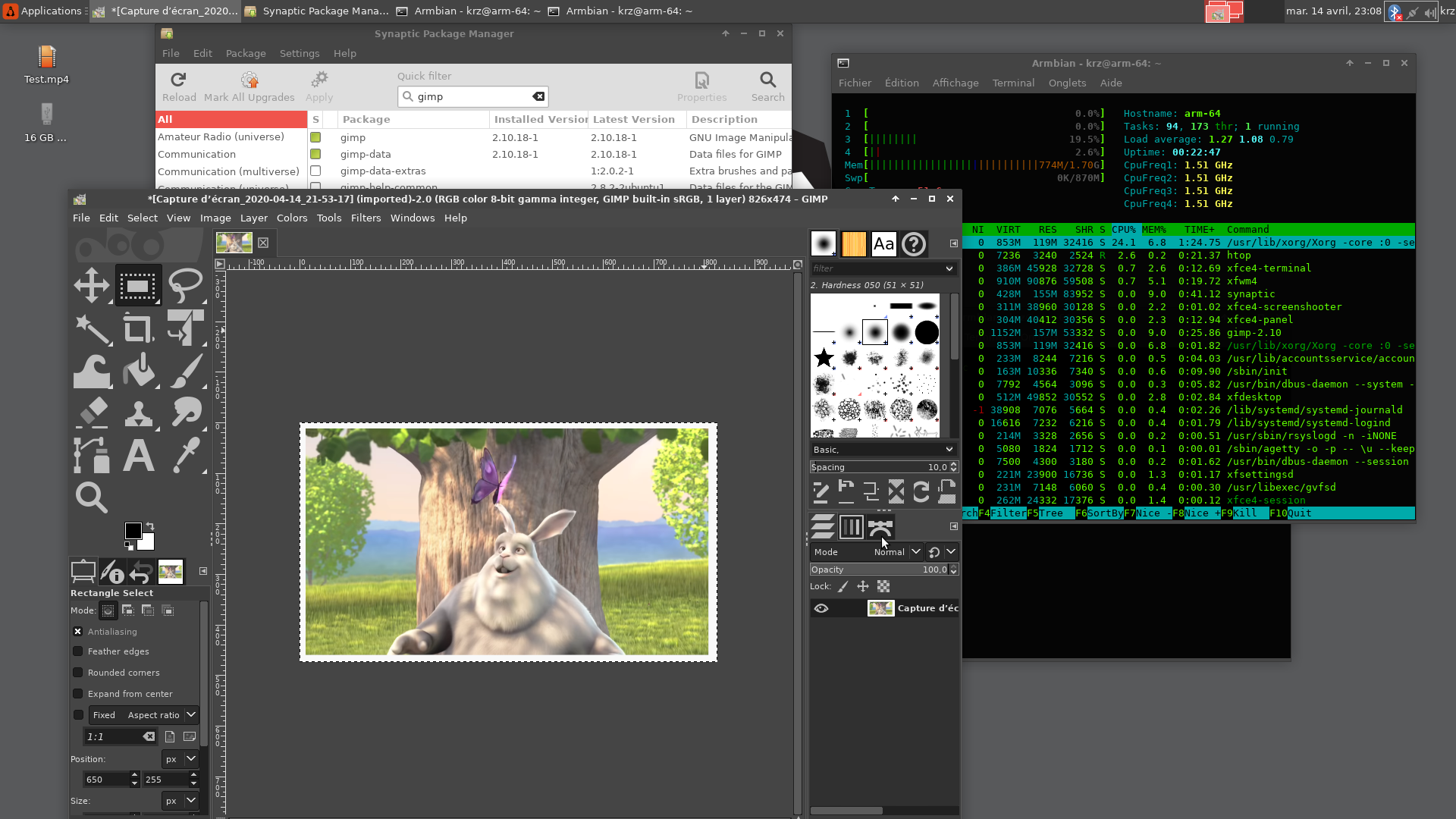Screen dimensions: 1456x819
Task: Open the brush filter dropdown arrow
Action: 949,268
